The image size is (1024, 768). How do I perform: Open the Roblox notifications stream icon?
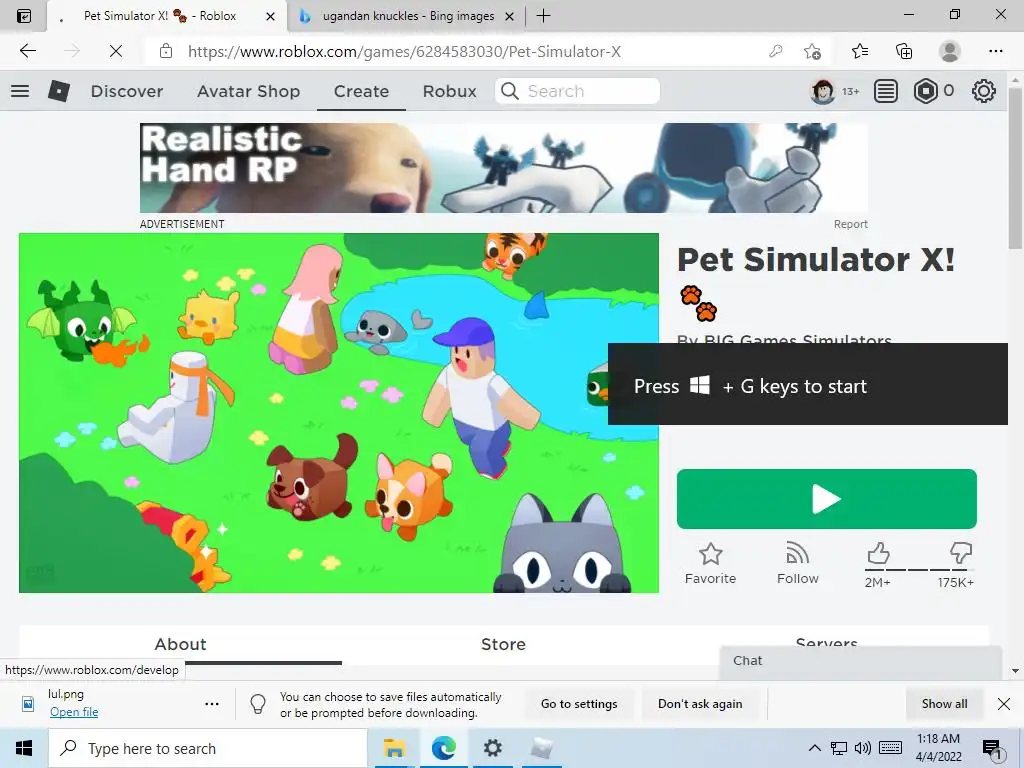pyautogui.click(x=886, y=91)
